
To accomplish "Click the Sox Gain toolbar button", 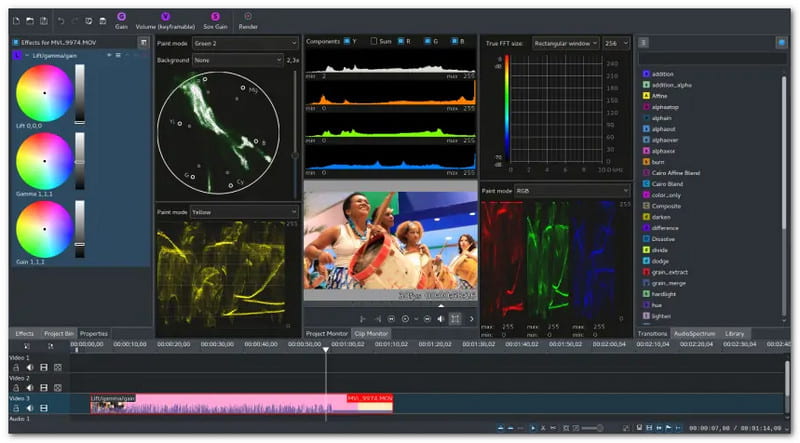I will click(215, 21).
